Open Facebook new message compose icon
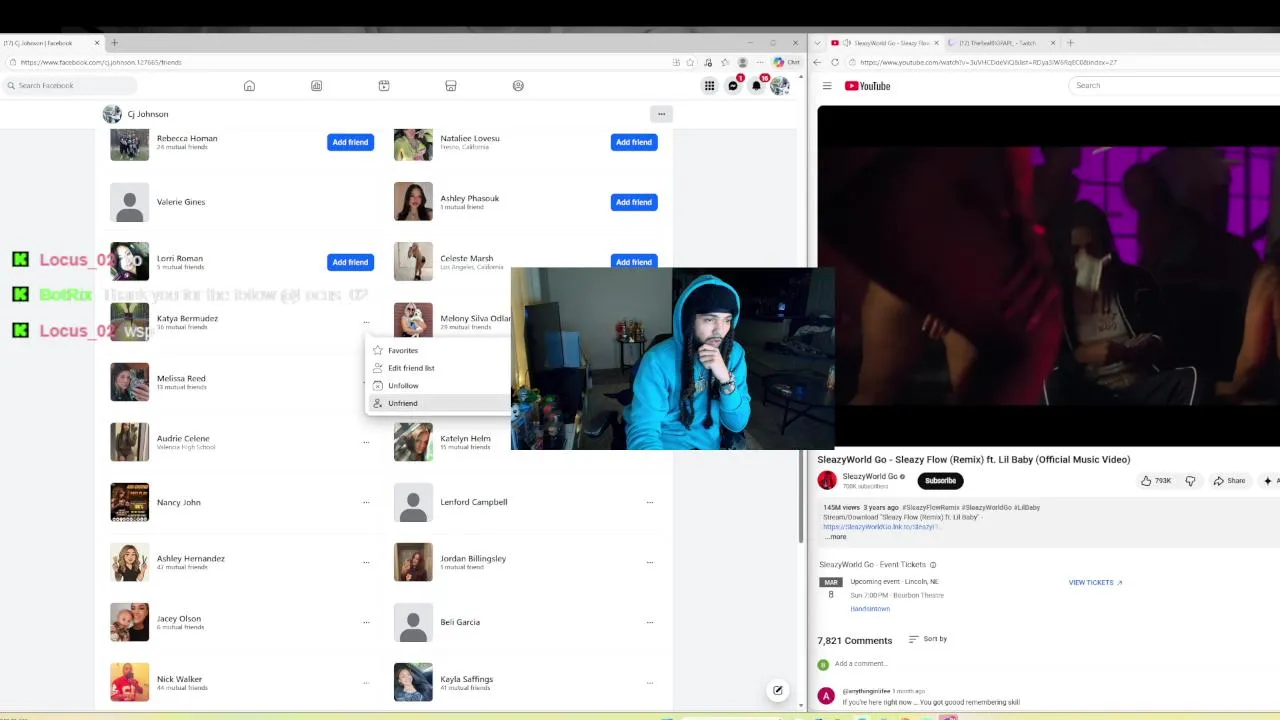The width and height of the screenshot is (1280, 720). pyautogui.click(x=778, y=690)
